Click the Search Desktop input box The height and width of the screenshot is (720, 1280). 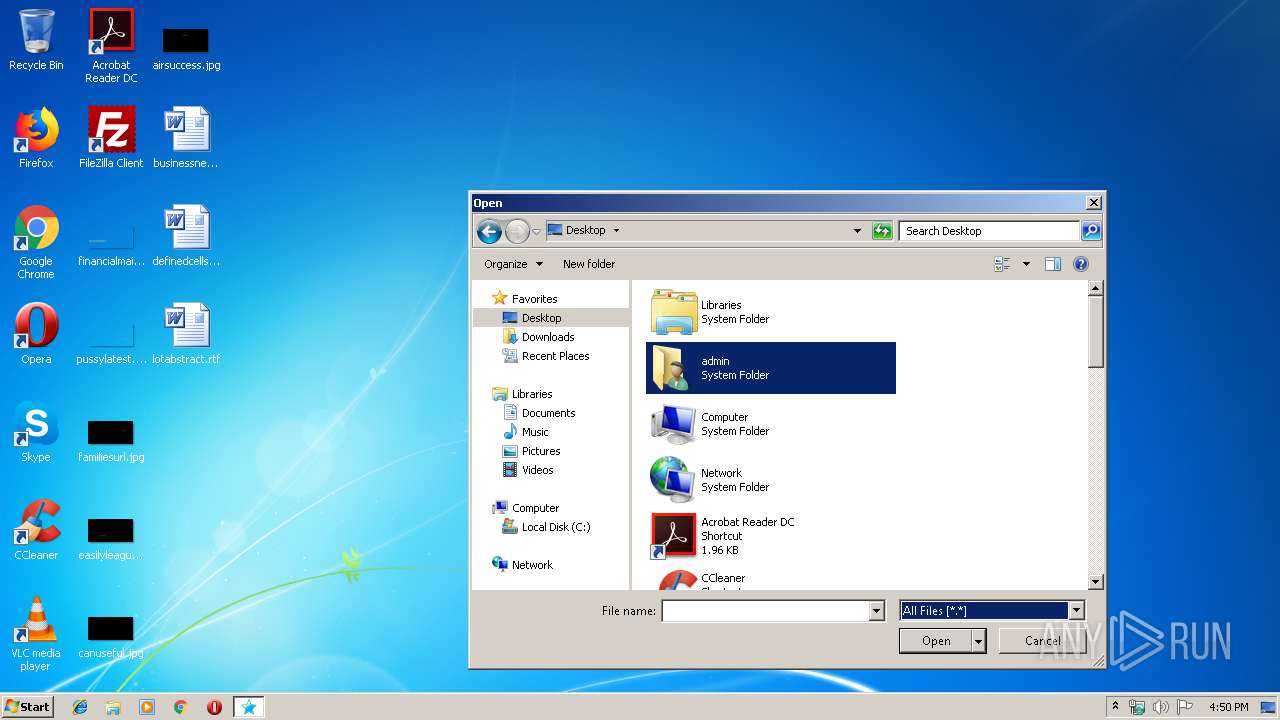990,231
